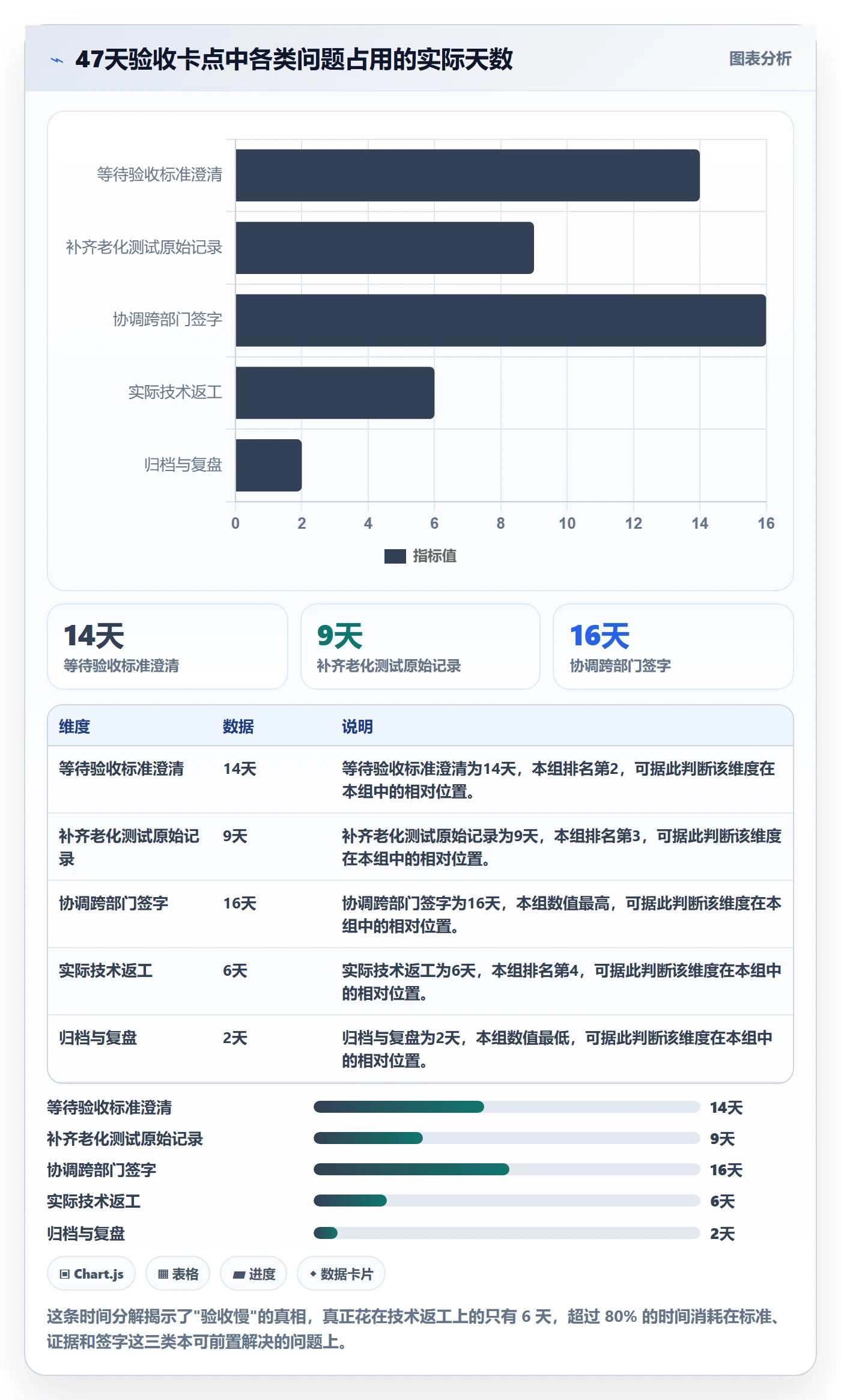841x1400 pixels.
Task: Click the table description containing 本组数值最低
Action: coord(557,1049)
